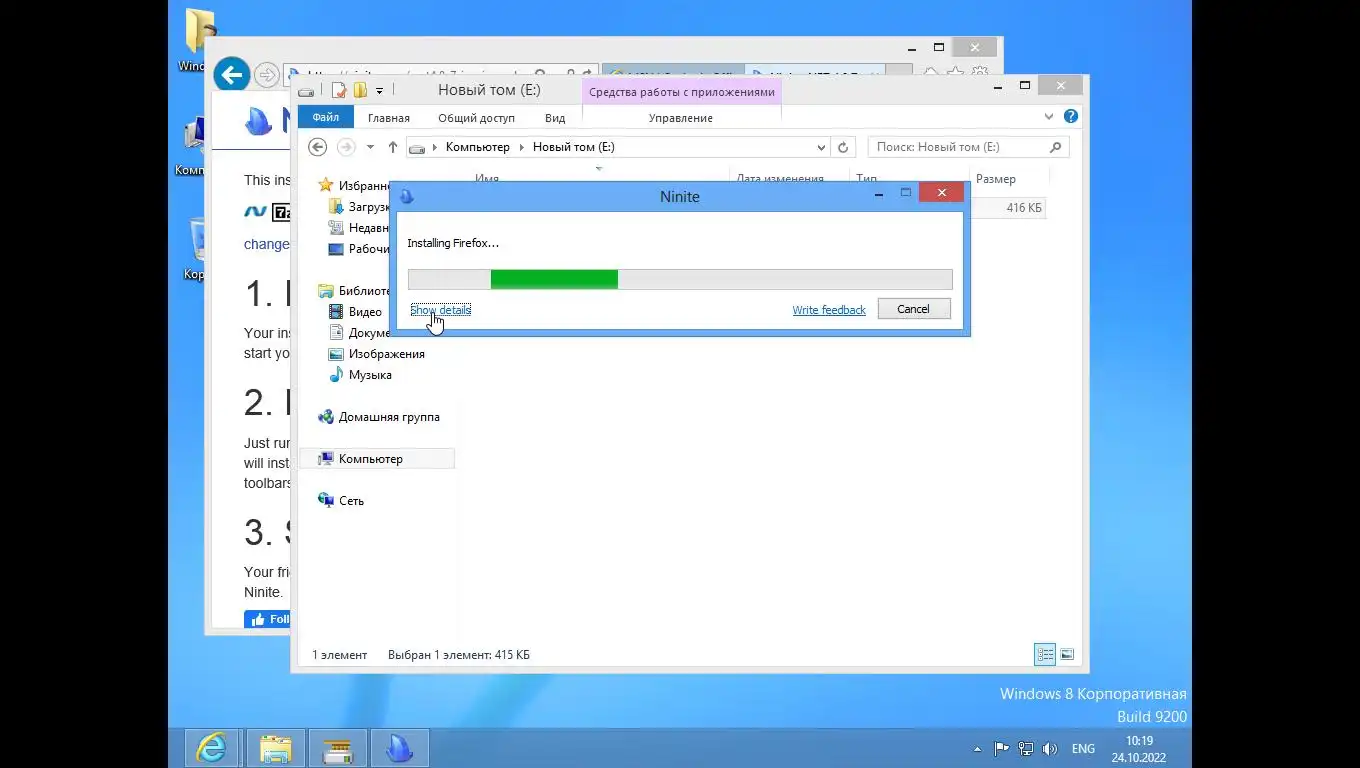Click the volume speaker tray icon

click(1050, 749)
